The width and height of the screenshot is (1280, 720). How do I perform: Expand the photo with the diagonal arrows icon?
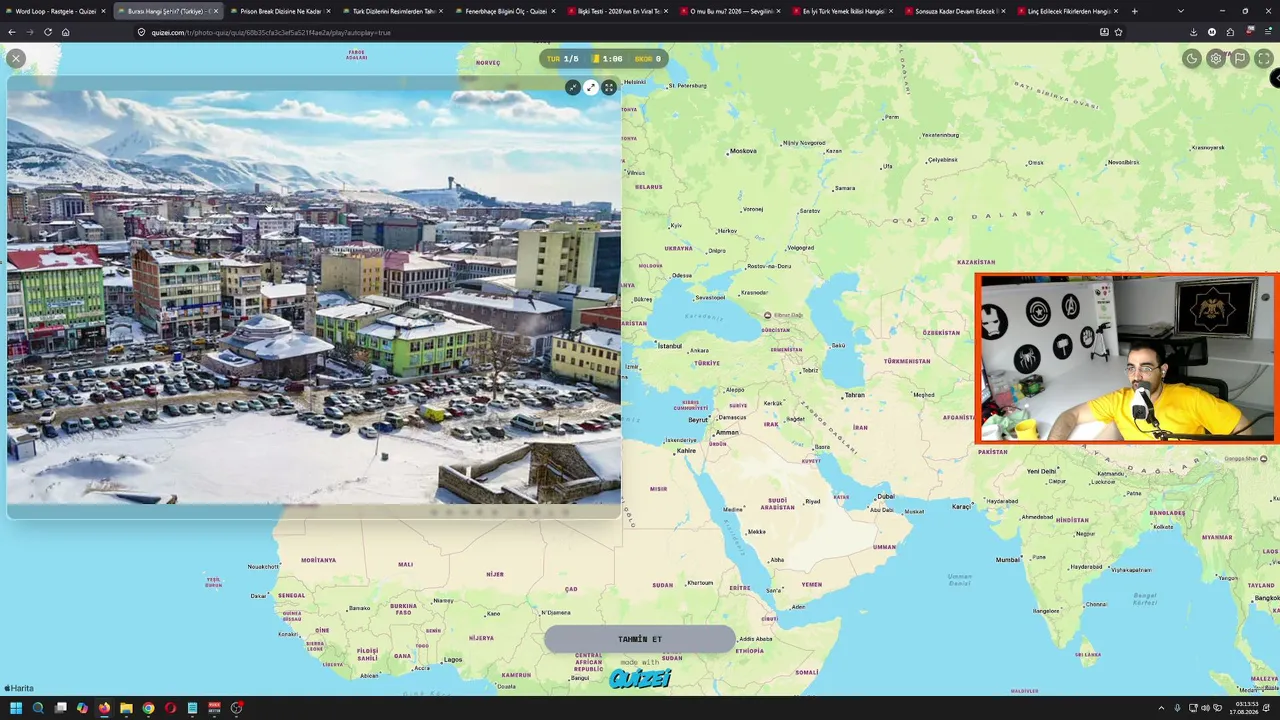(591, 88)
